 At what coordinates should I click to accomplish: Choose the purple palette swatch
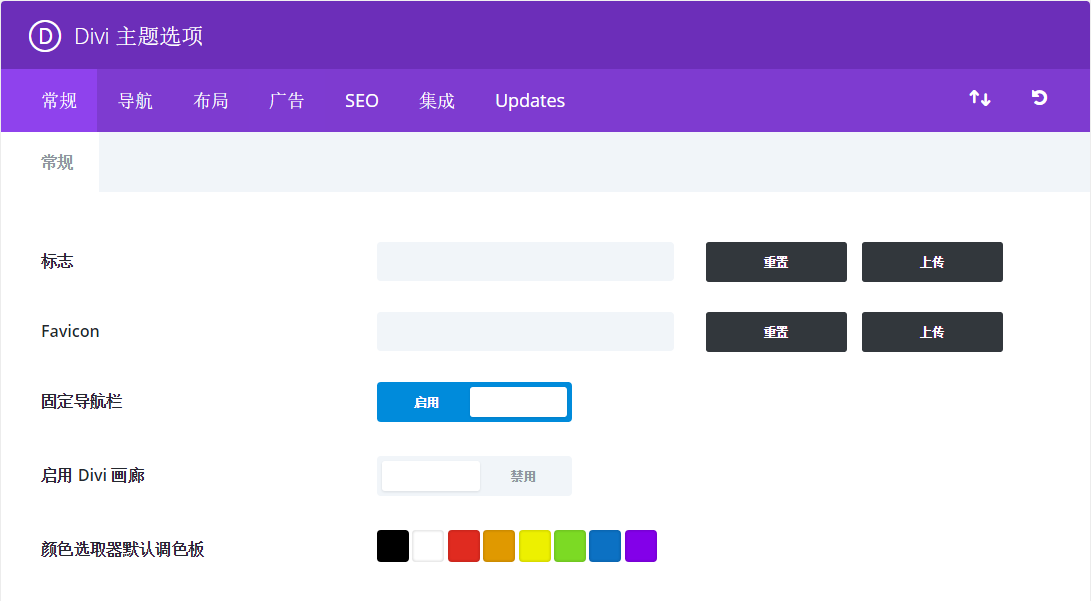click(x=641, y=546)
